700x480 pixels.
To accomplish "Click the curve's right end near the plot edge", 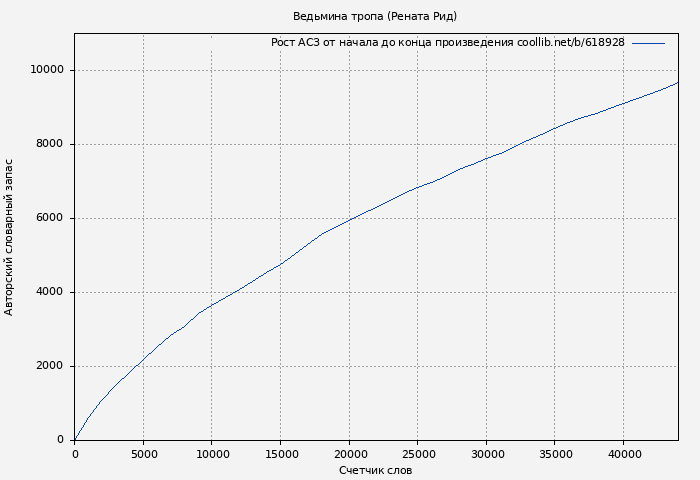I will [676, 83].
